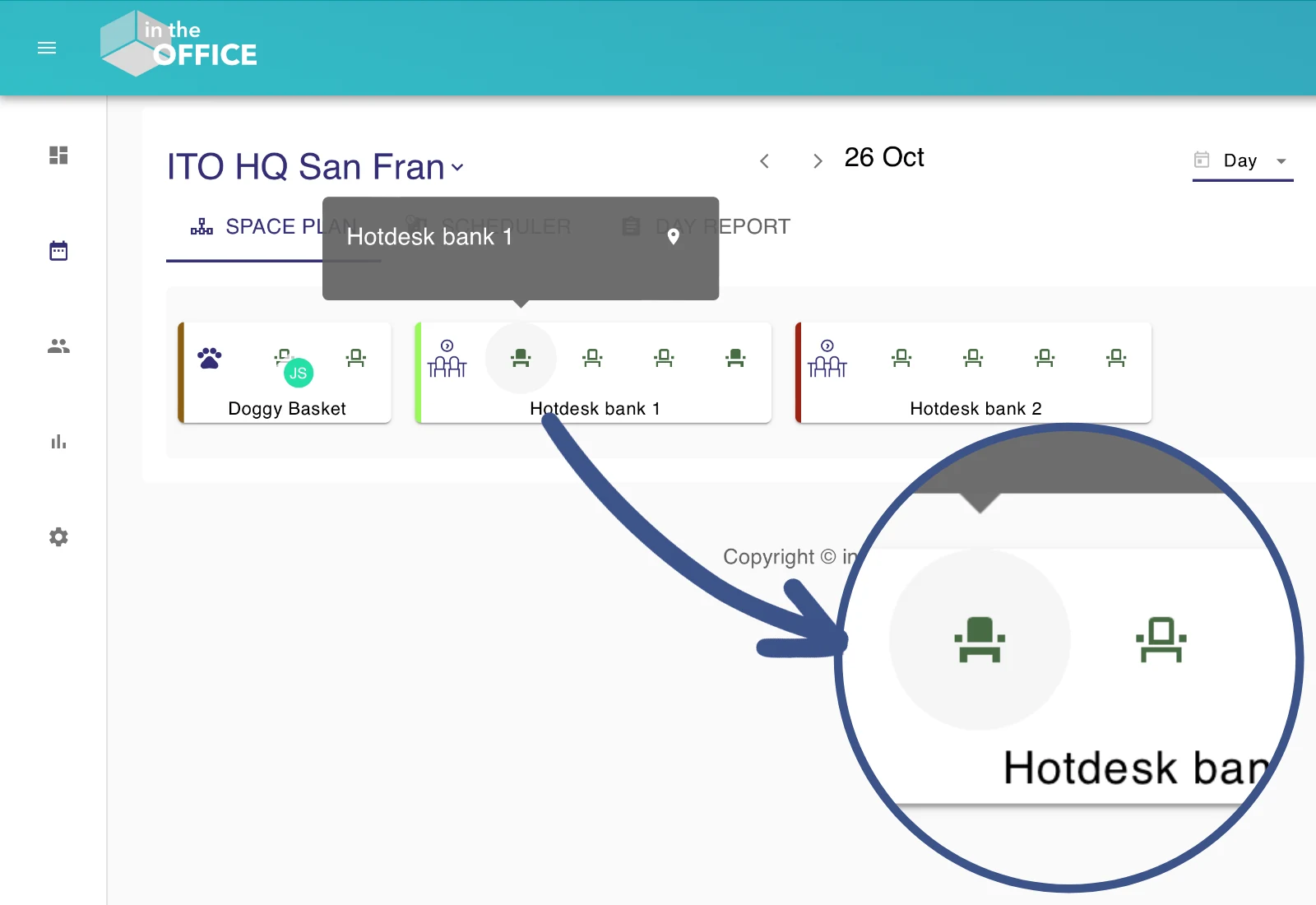The width and height of the screenshot is (1316, 905).
Task: Open the settings gear in sidebar
Action: pos(58,537)
